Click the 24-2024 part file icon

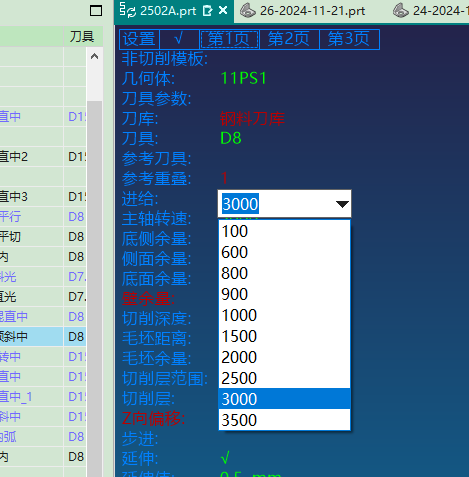pyautogui.click(x=401, y=11)
